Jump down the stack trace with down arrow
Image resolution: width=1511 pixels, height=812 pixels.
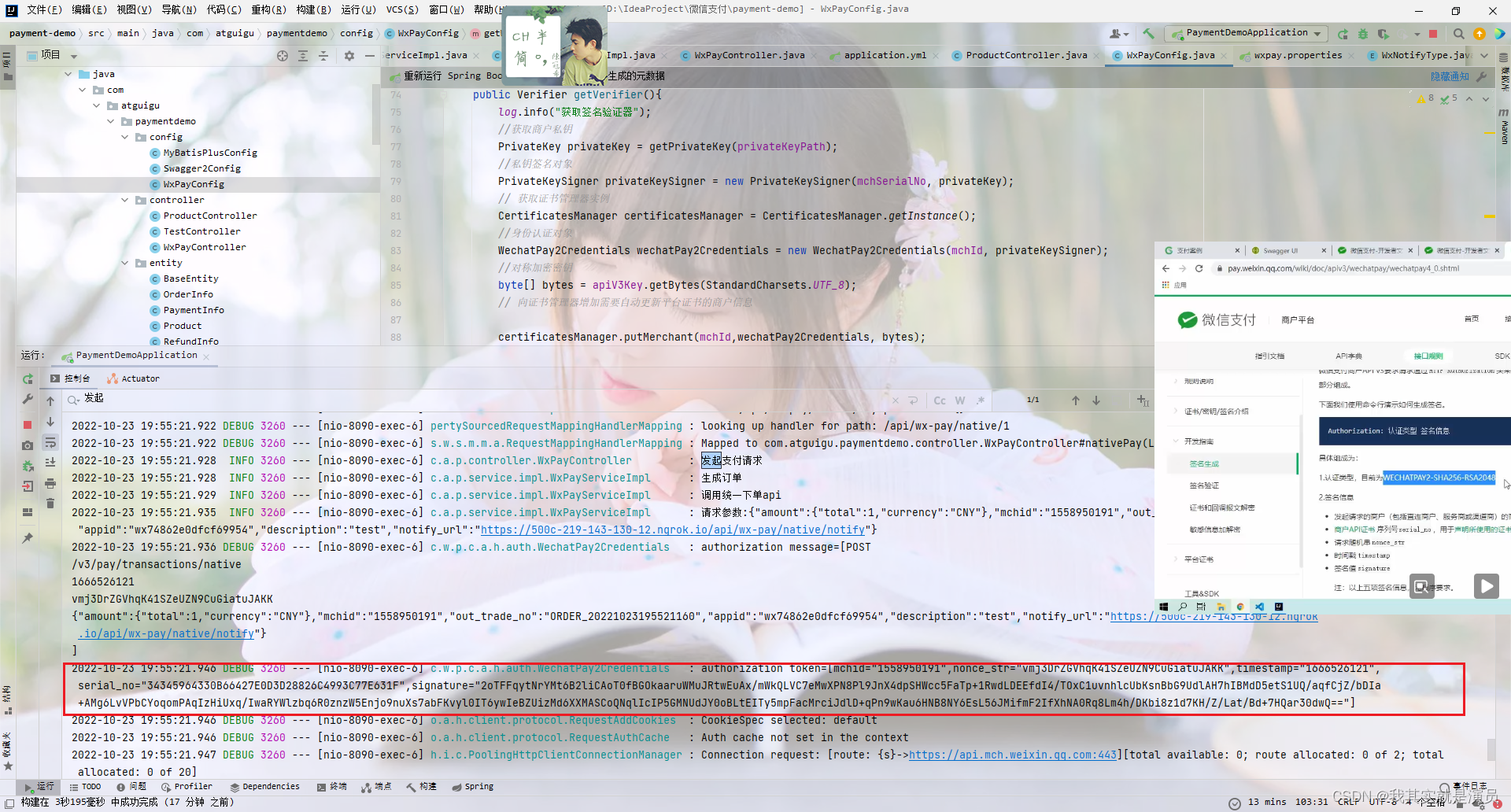click(50, 422)
